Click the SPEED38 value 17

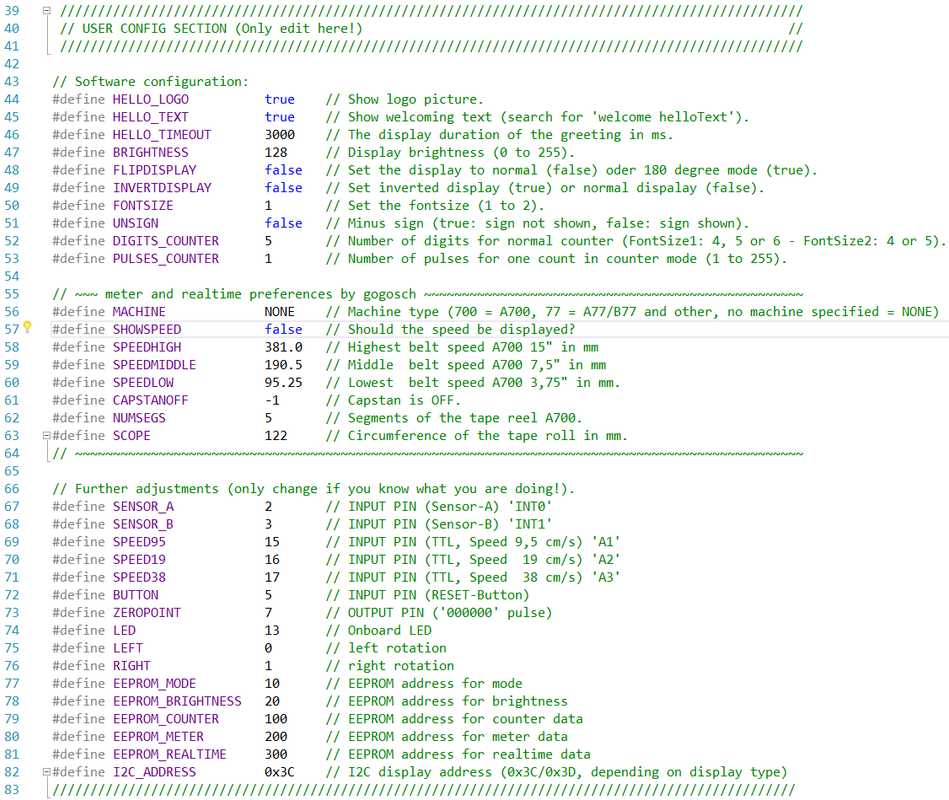(272, 577)
